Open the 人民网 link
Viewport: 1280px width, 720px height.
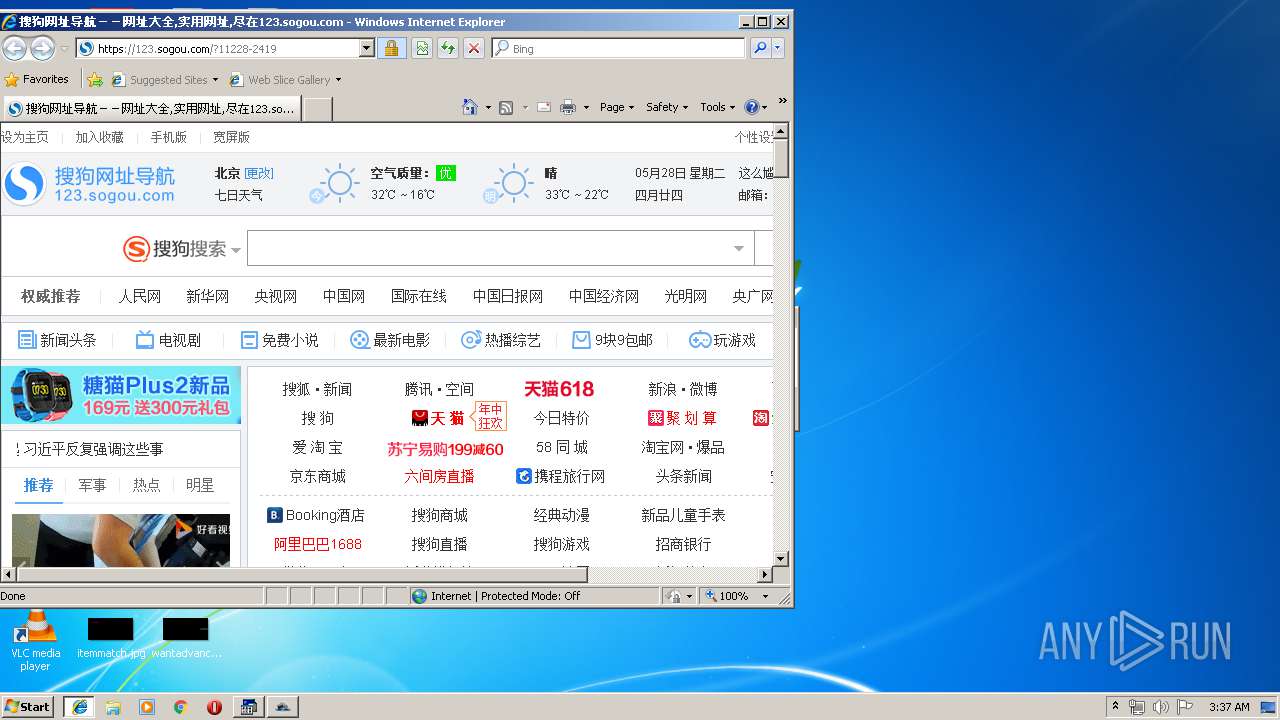pyautogui.click(x=139, y=296)
